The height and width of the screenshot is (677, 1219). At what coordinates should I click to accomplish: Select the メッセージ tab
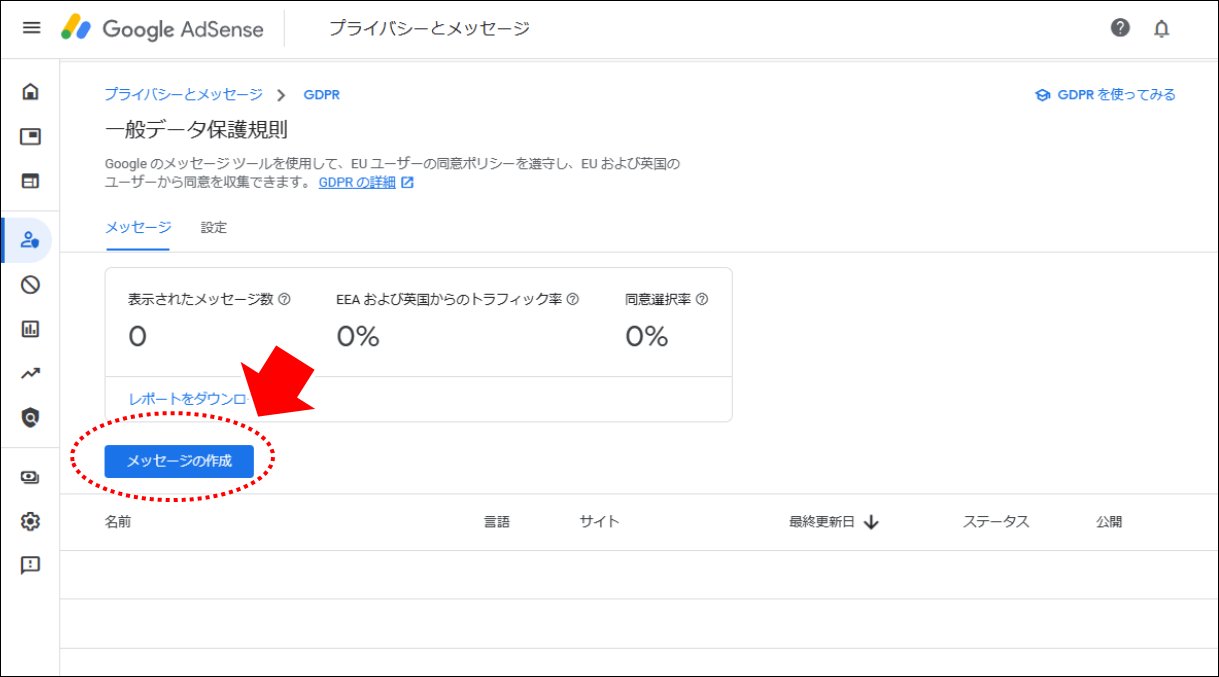pos(138,228)
